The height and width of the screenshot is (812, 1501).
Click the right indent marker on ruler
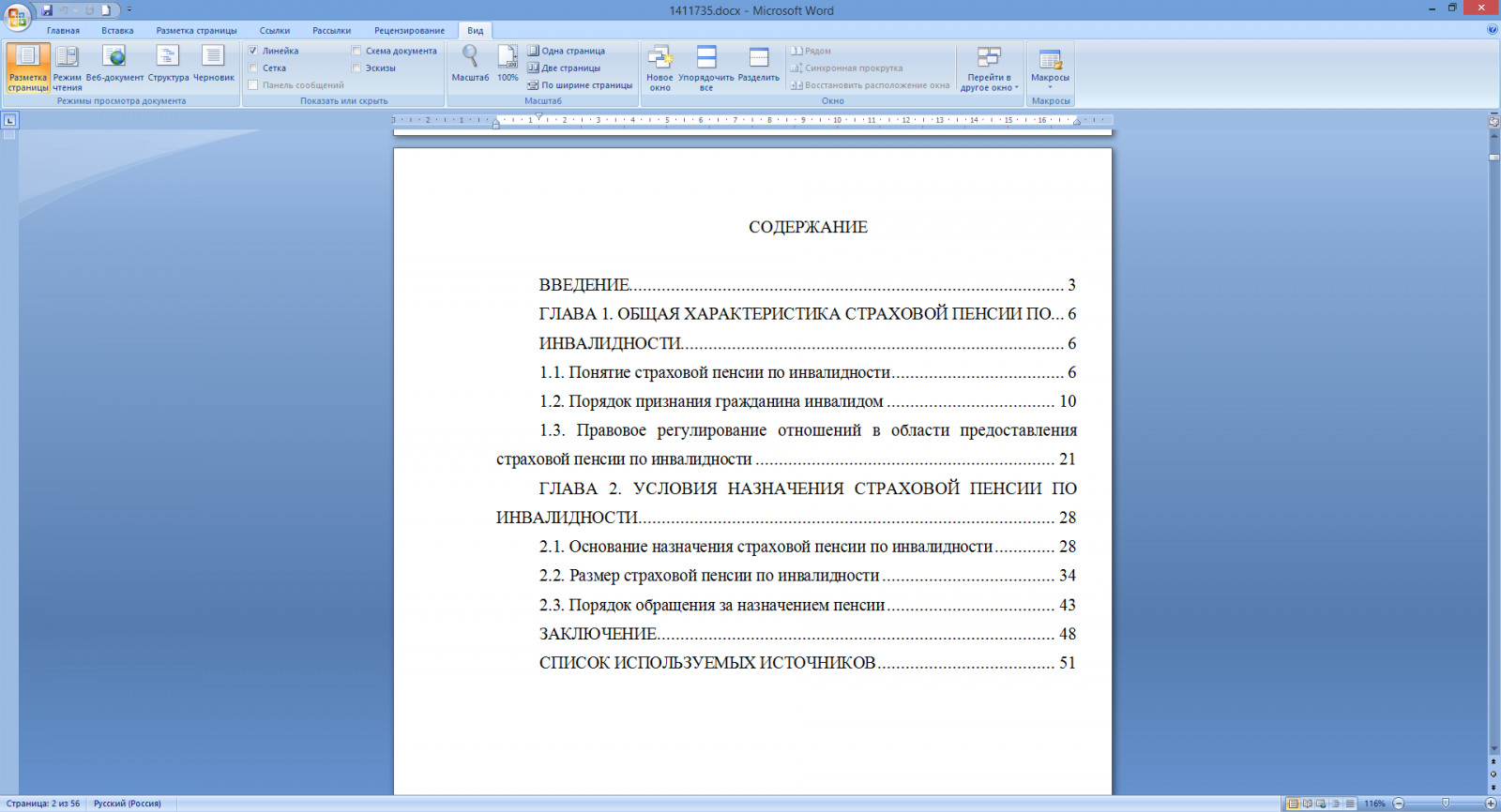click(x=1077, y=123)
